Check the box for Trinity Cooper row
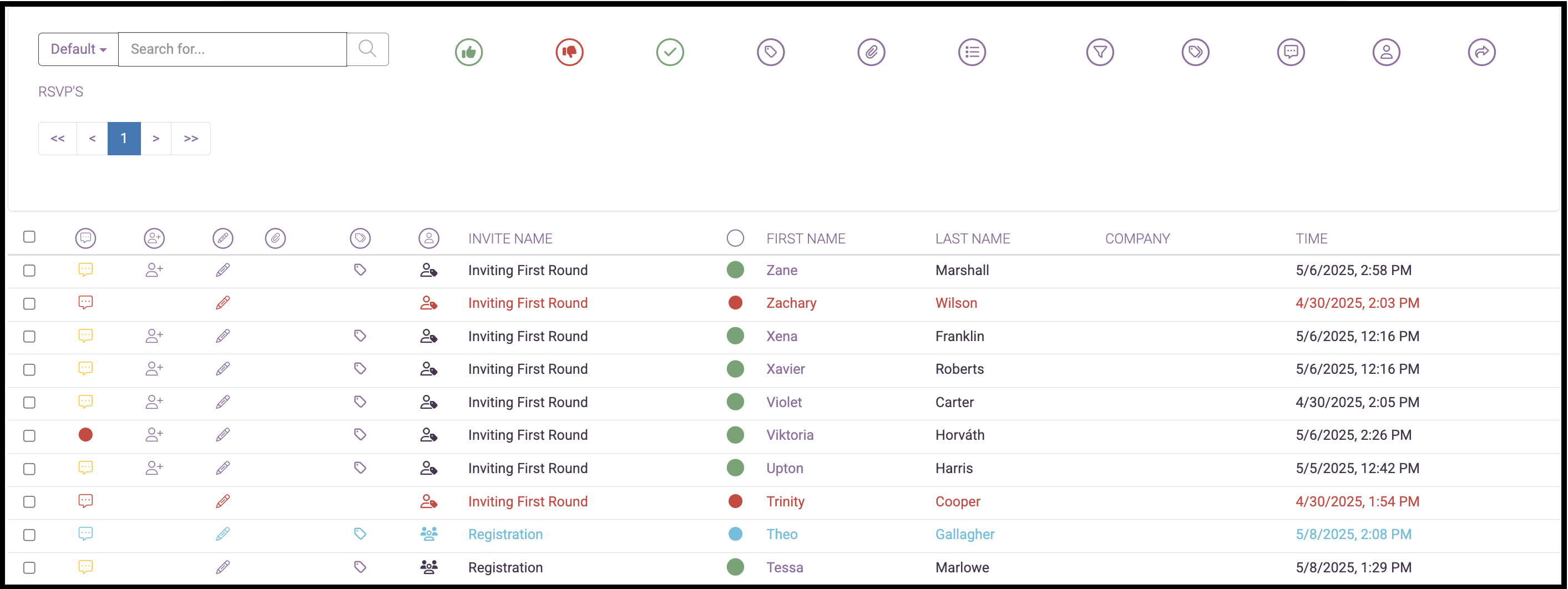1568x589 pixels. [x=29, y=502]
